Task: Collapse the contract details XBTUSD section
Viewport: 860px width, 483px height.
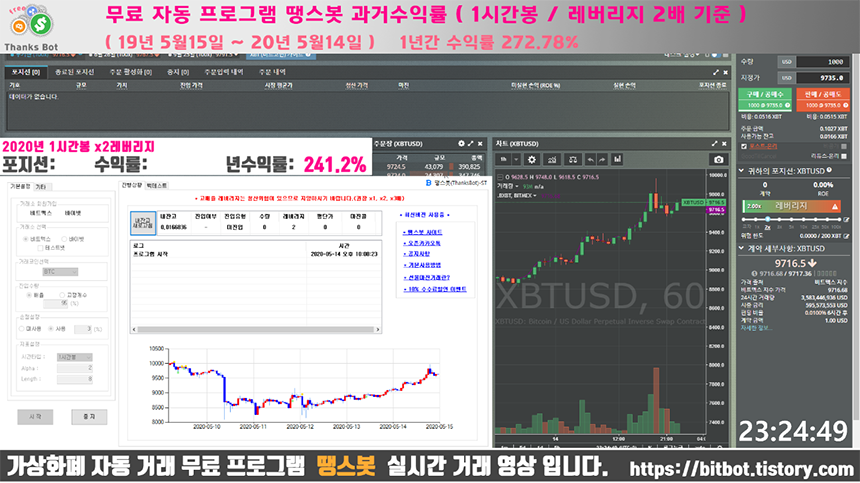Action: click(x=742, y=248)
